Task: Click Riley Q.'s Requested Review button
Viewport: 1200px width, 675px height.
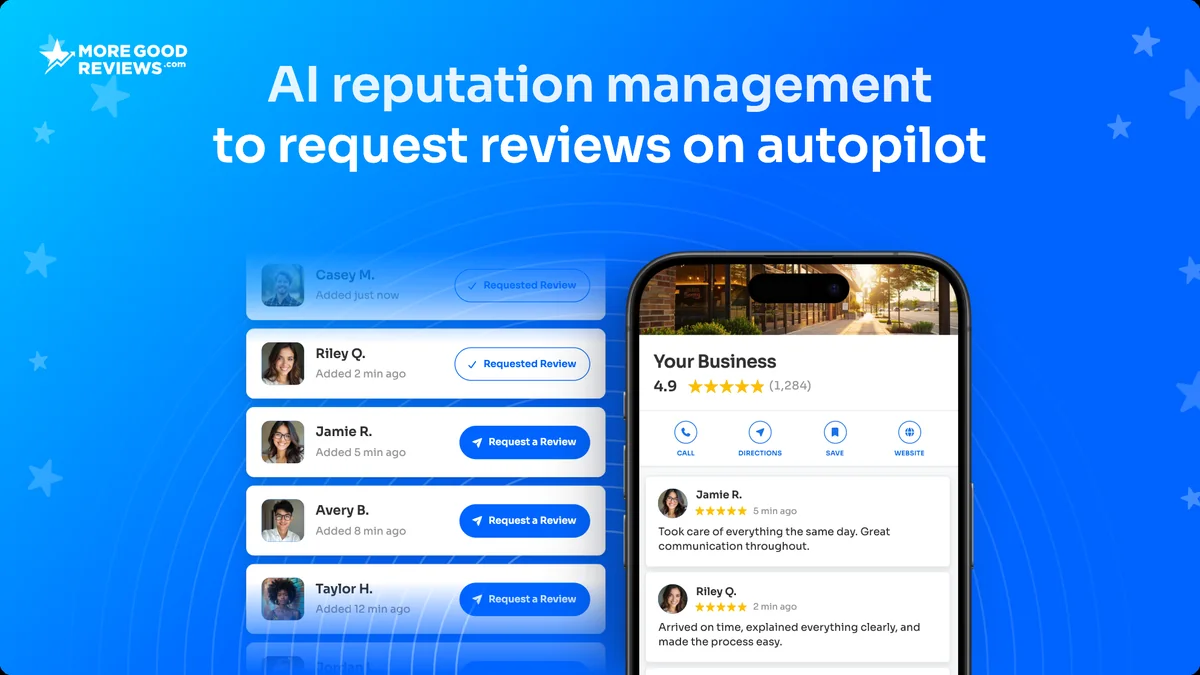Action: pyautogui.click(x=522, y=364)
